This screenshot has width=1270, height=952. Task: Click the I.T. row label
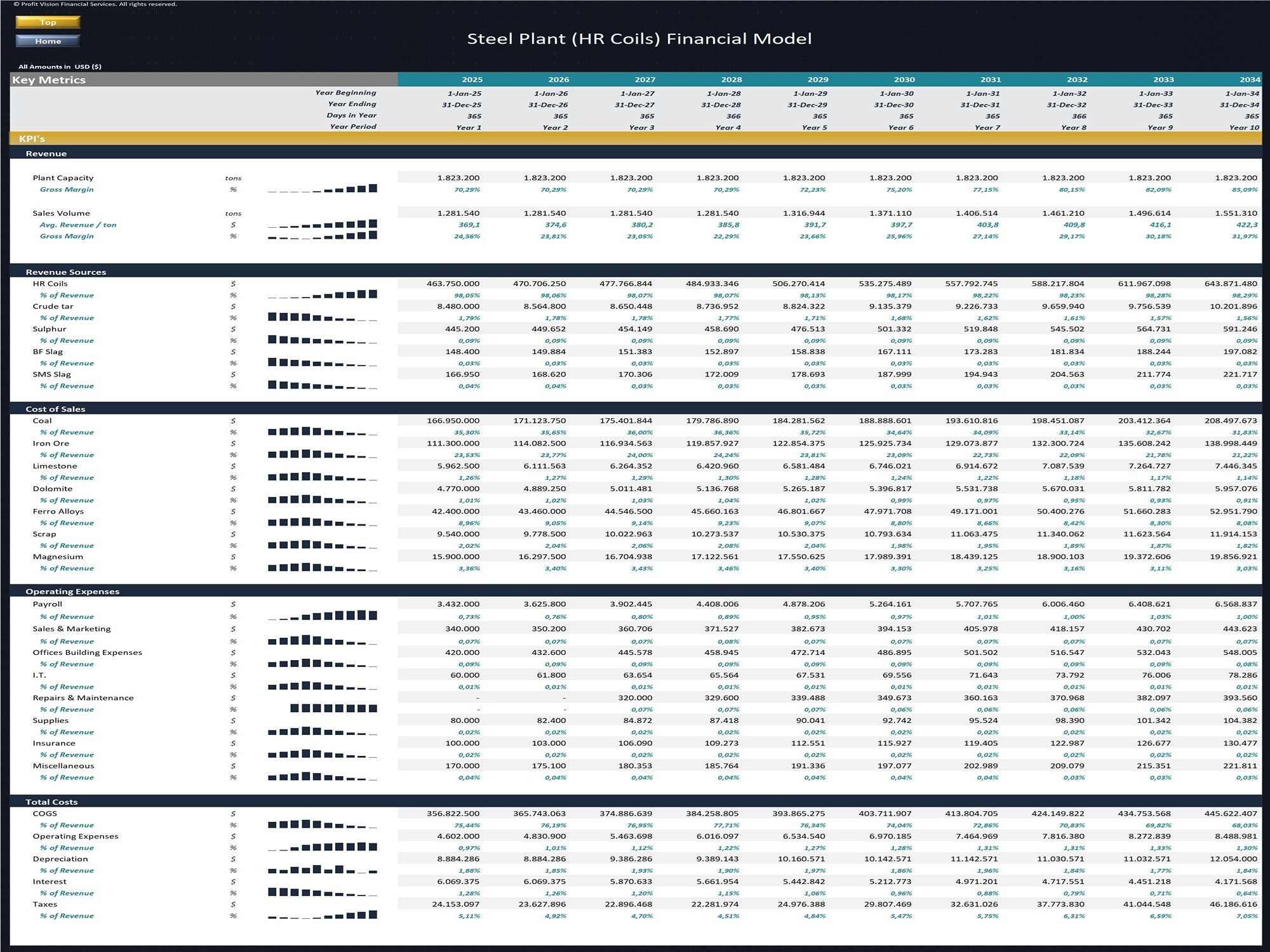[39, 675]
